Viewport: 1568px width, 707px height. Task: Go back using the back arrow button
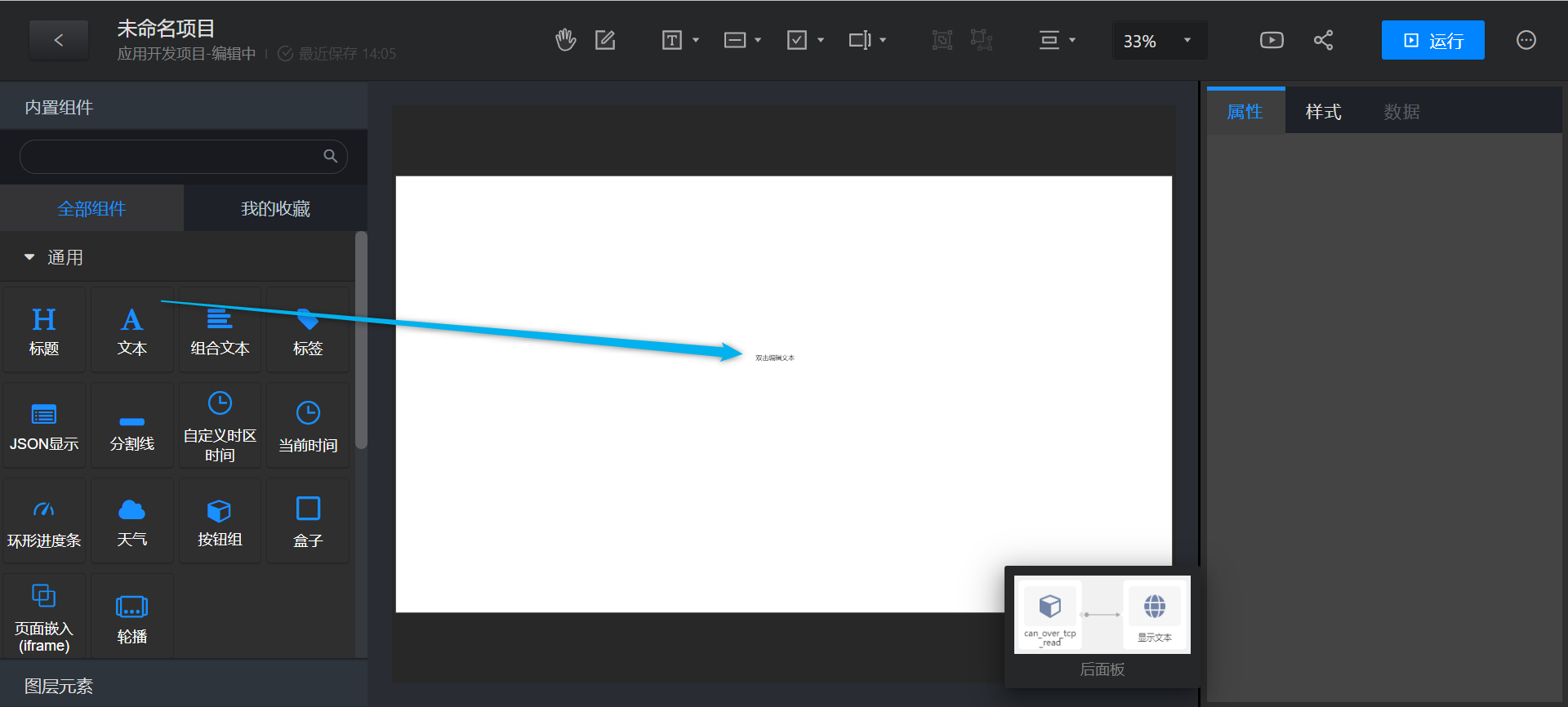[59, 40]
